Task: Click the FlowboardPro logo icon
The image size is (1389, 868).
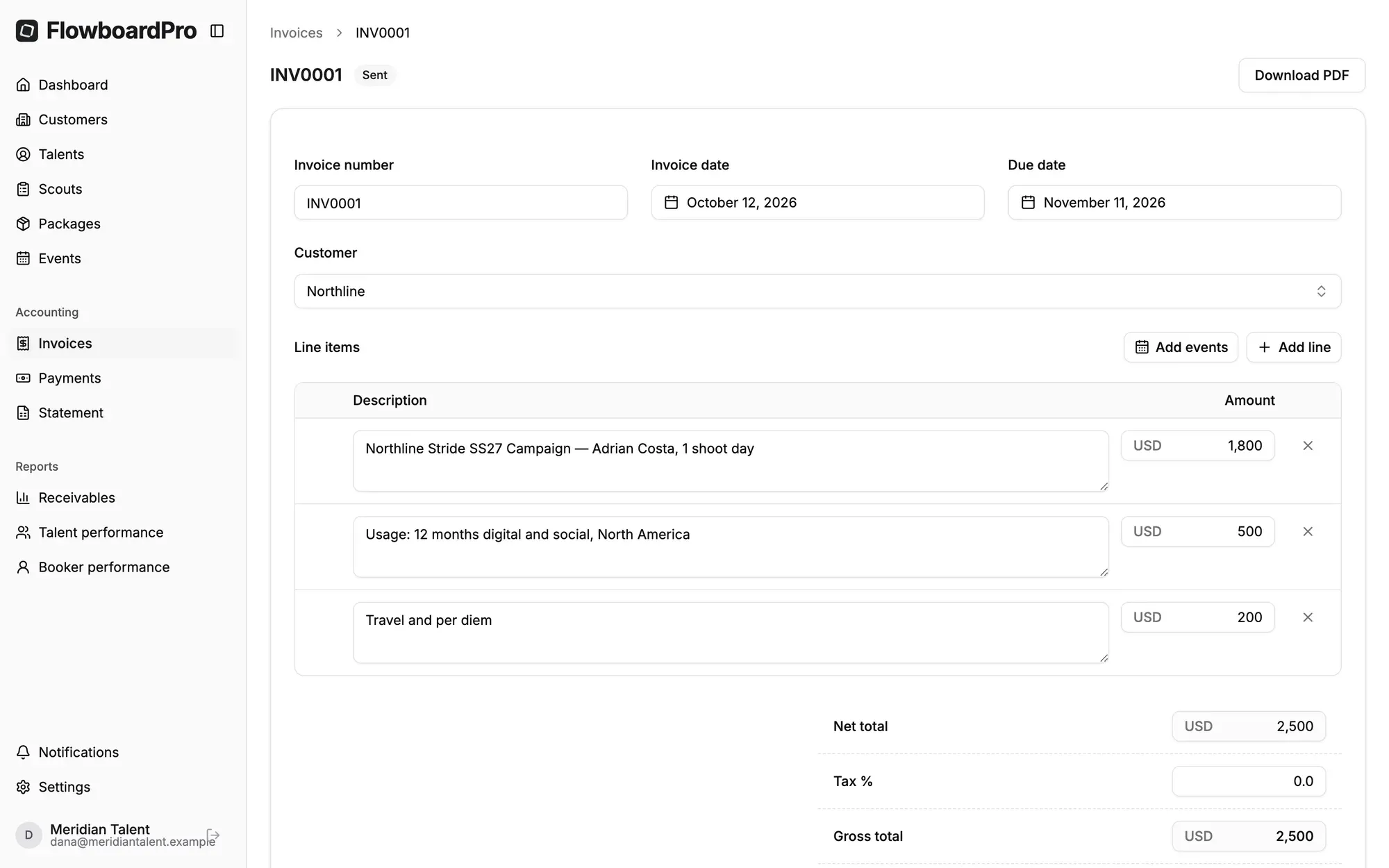Action: click(x=27, y=31)
